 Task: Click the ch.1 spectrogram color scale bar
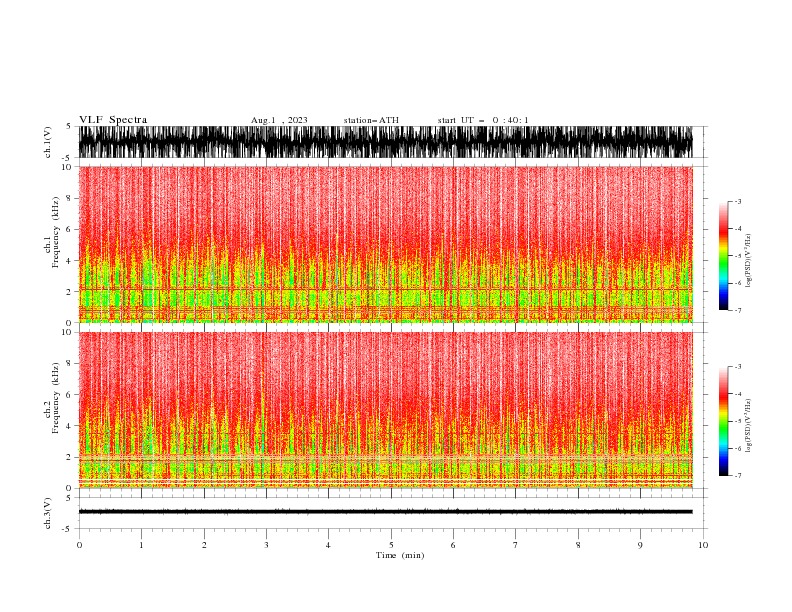tap(724, 256)
